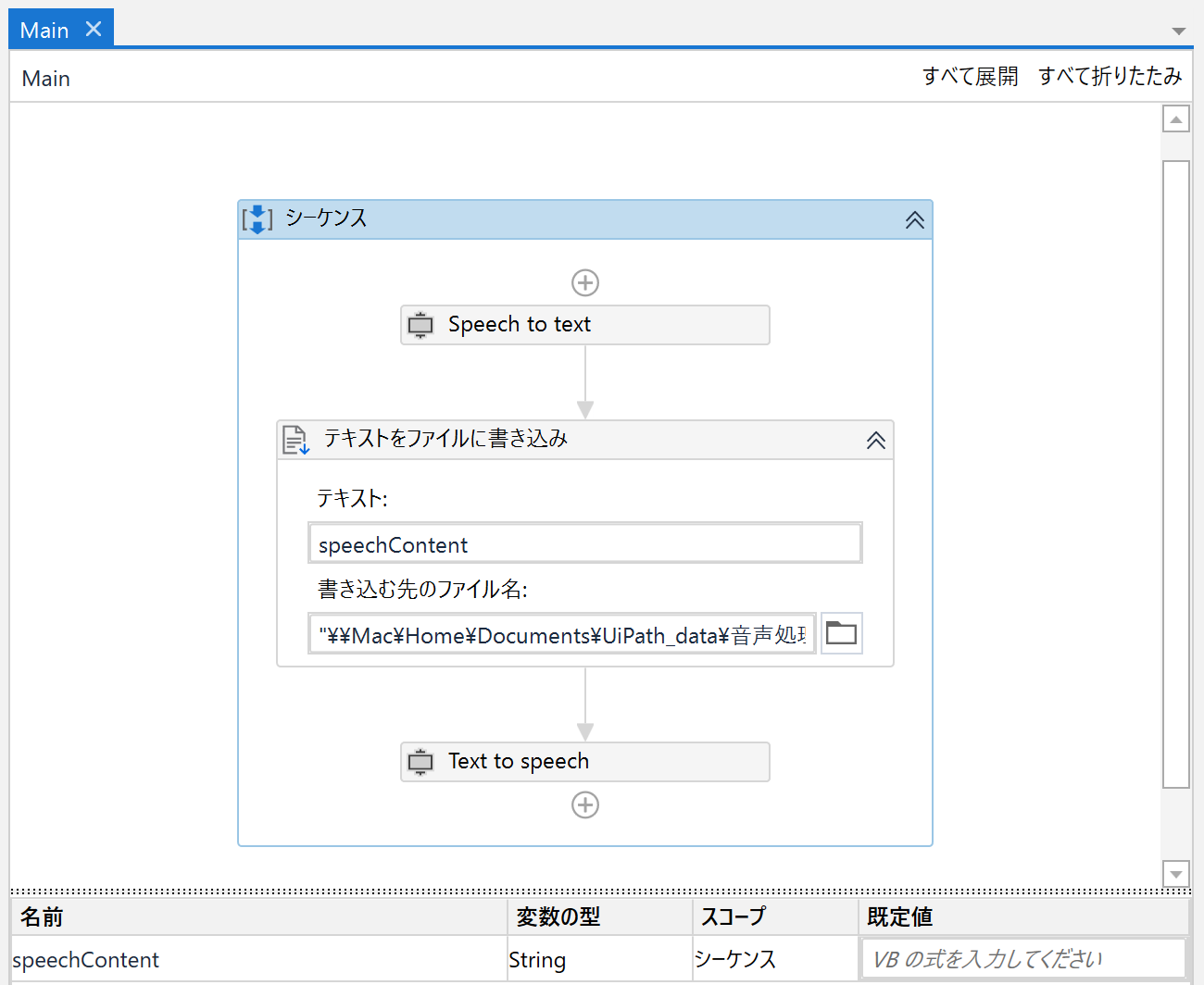Screen dimensions: 1204x985
Task: Click すべて折りたたみ to collapse all
Action: coord(1110,76)
